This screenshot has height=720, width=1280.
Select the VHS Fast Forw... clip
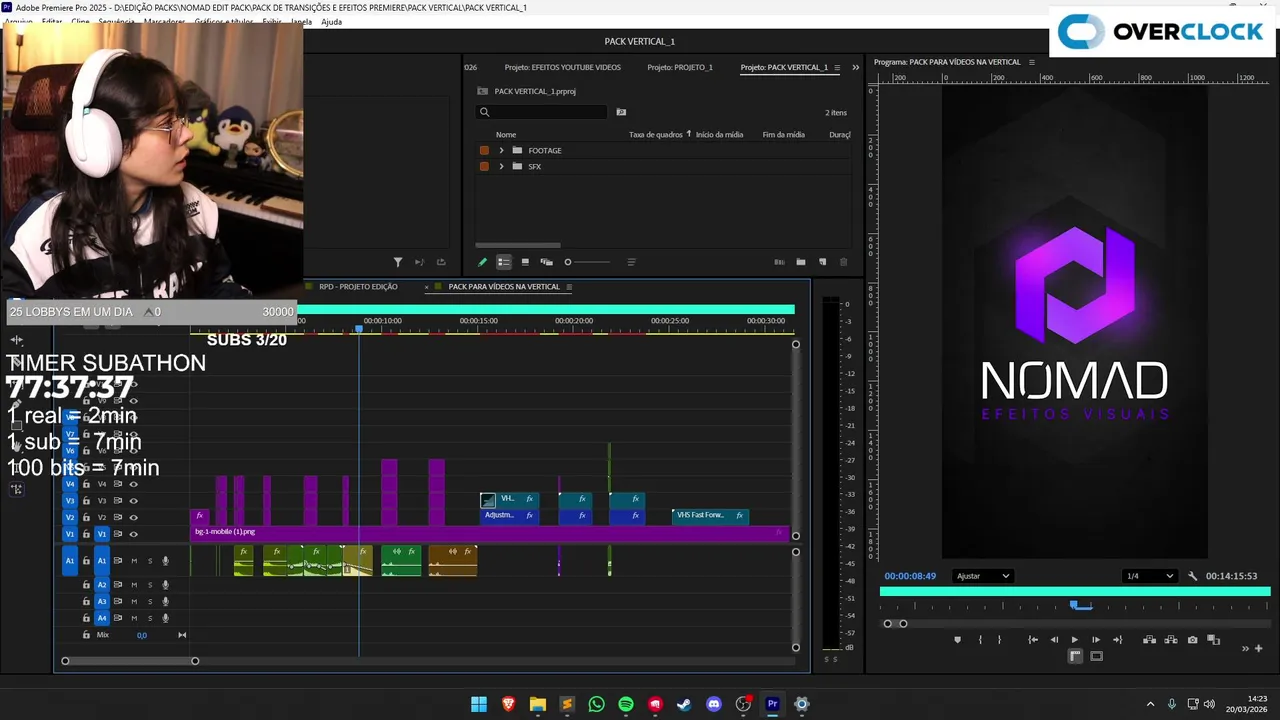click(710, 516)
